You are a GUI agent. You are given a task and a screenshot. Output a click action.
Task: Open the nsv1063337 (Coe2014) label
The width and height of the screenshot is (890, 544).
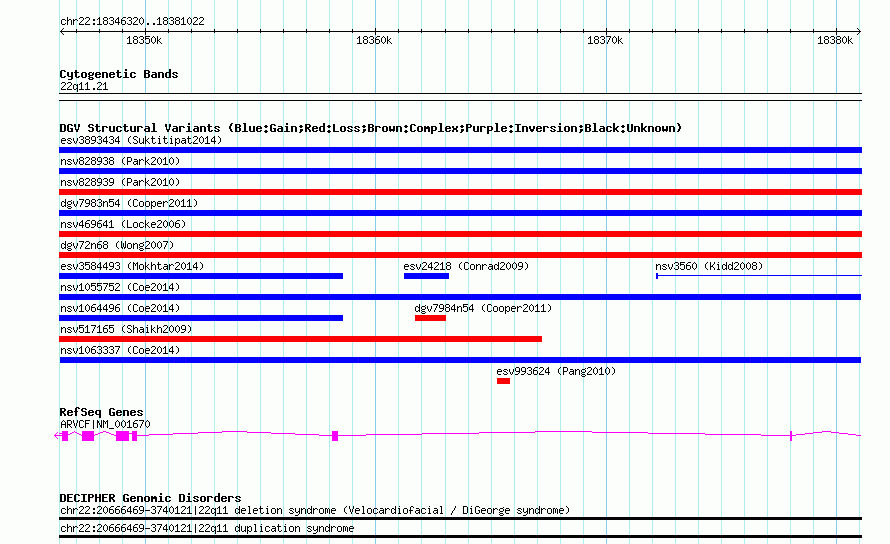120,350
